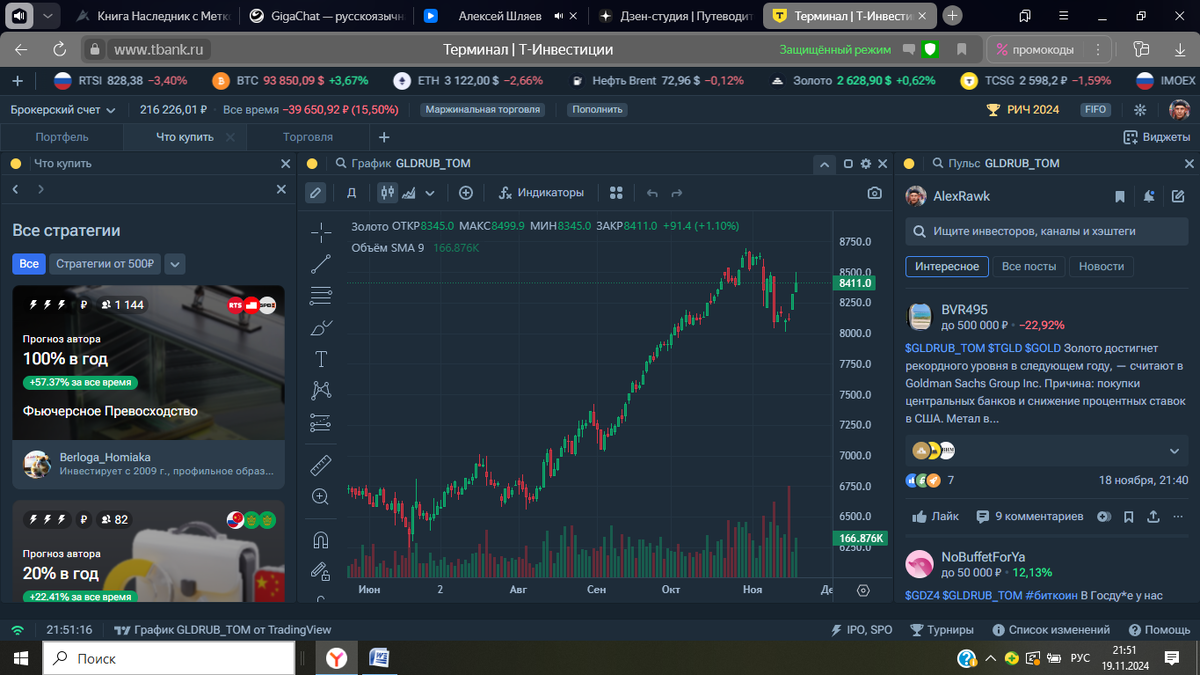The height and width of the screenshot is (675, 1200).
Task: Select the 'Все' strategies filter
Action: pos(29,264)
